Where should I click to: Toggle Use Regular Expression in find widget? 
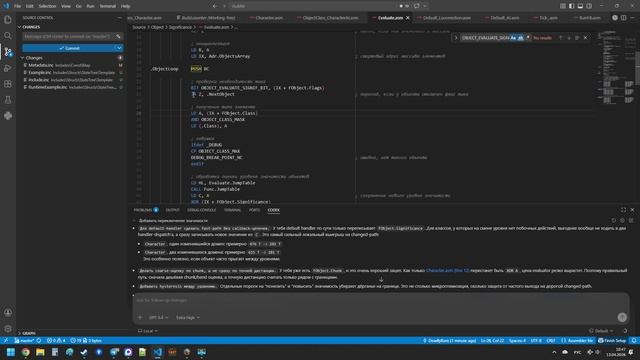527,38
